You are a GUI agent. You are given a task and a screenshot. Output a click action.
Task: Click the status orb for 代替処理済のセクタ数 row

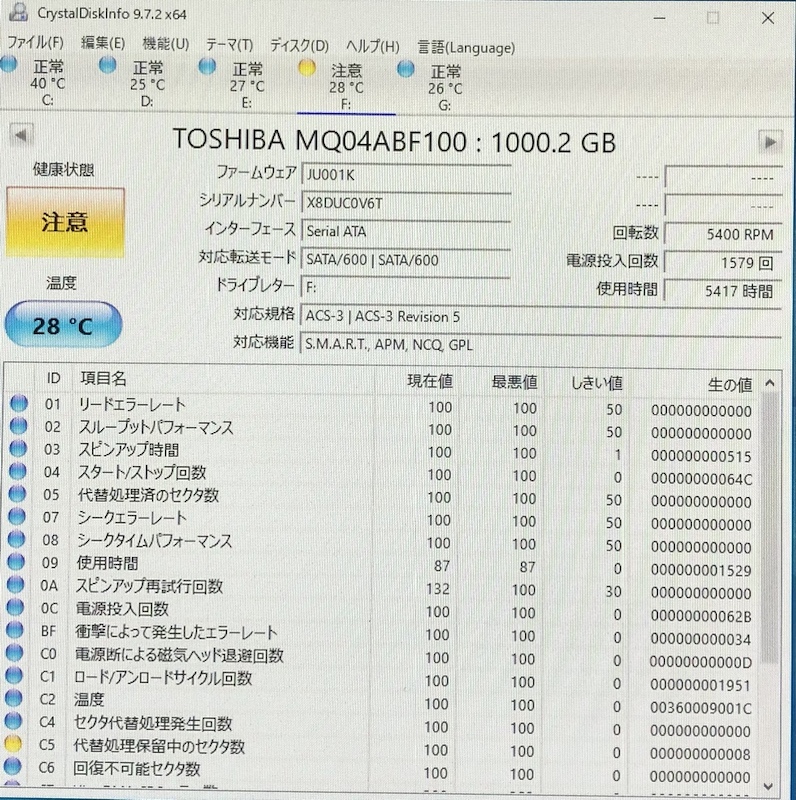click(17, 493)
